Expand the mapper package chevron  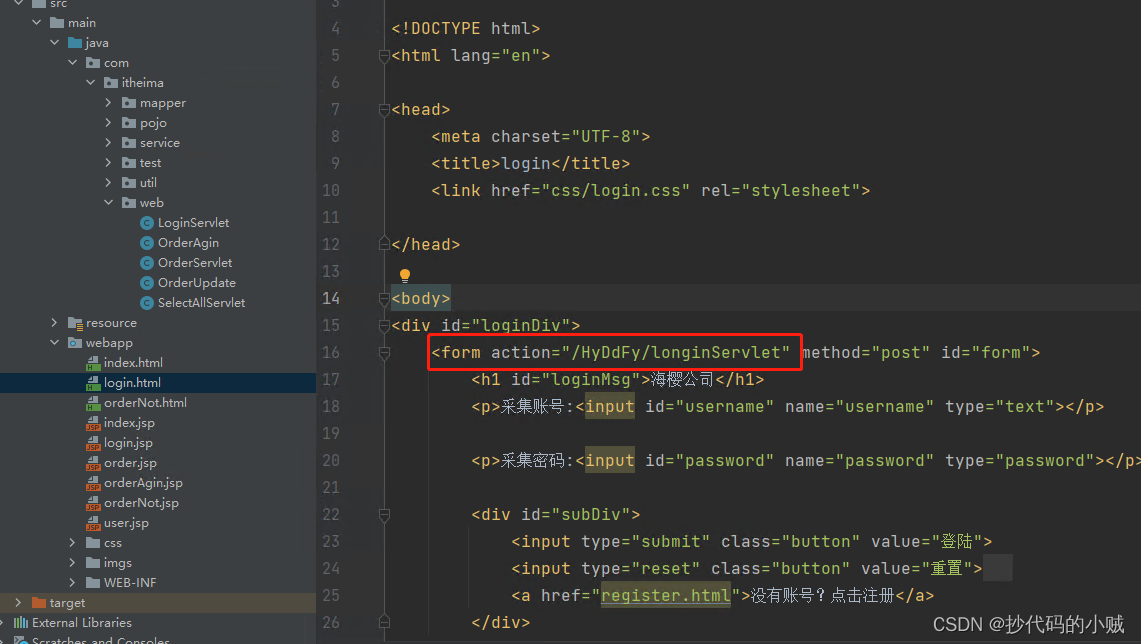108,103
